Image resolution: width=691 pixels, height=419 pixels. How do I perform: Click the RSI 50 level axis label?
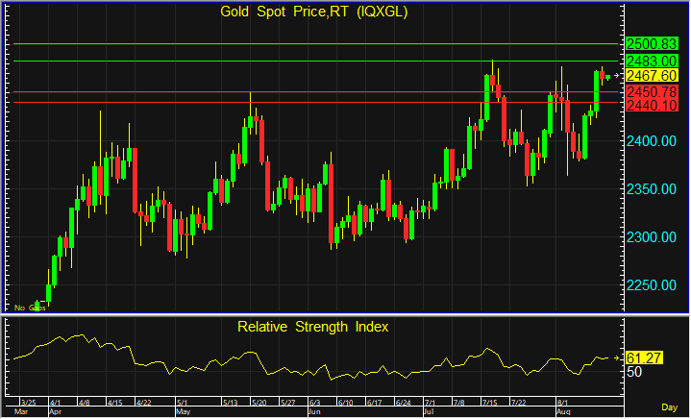point(634,371)
